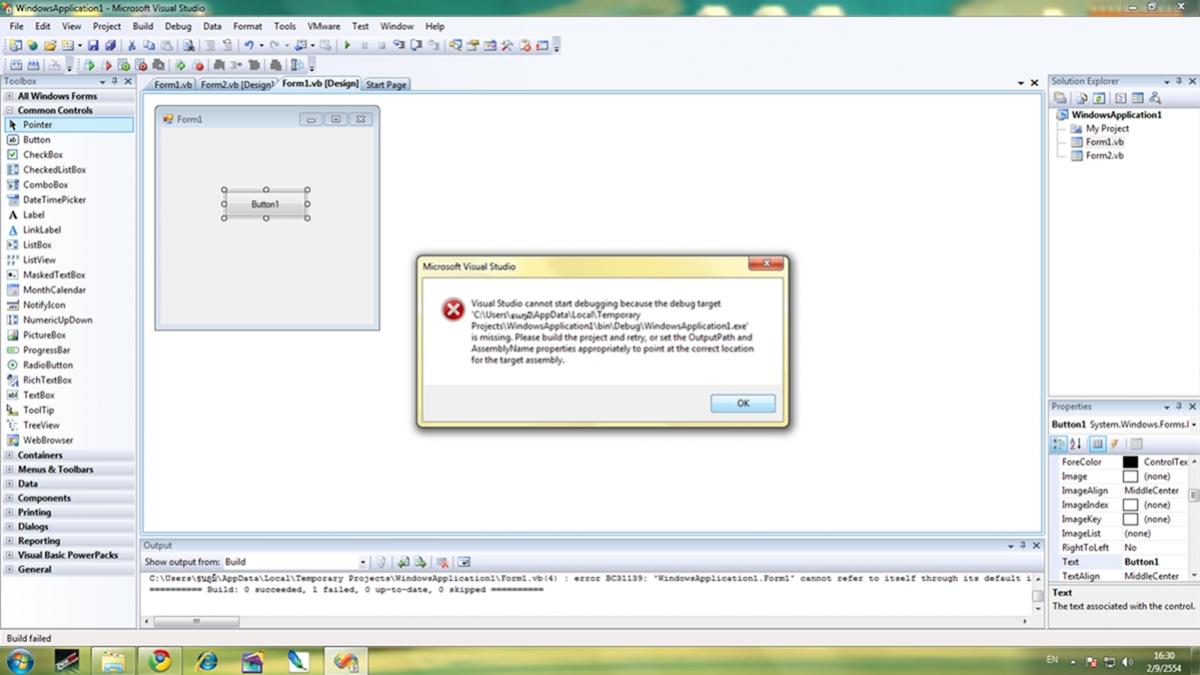
Task: Expand All Windows Forms toolbox group
Action: point(10,96)
